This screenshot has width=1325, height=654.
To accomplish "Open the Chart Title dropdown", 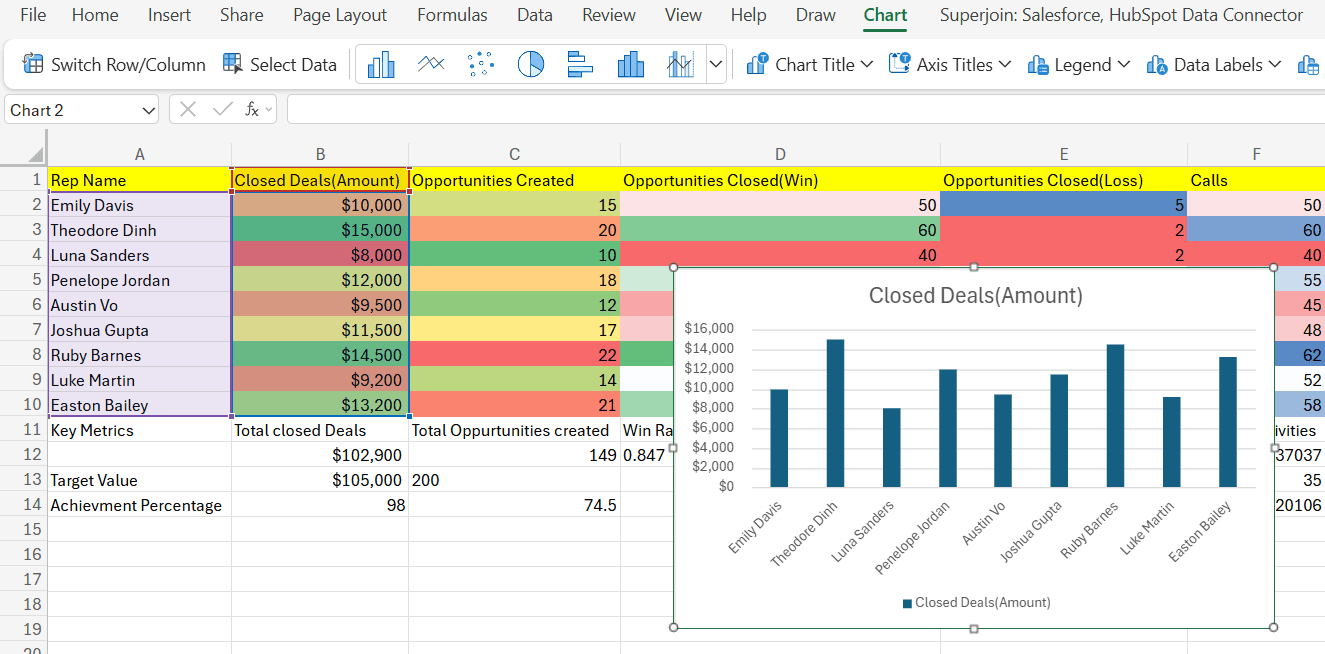I will click(811, 65).
